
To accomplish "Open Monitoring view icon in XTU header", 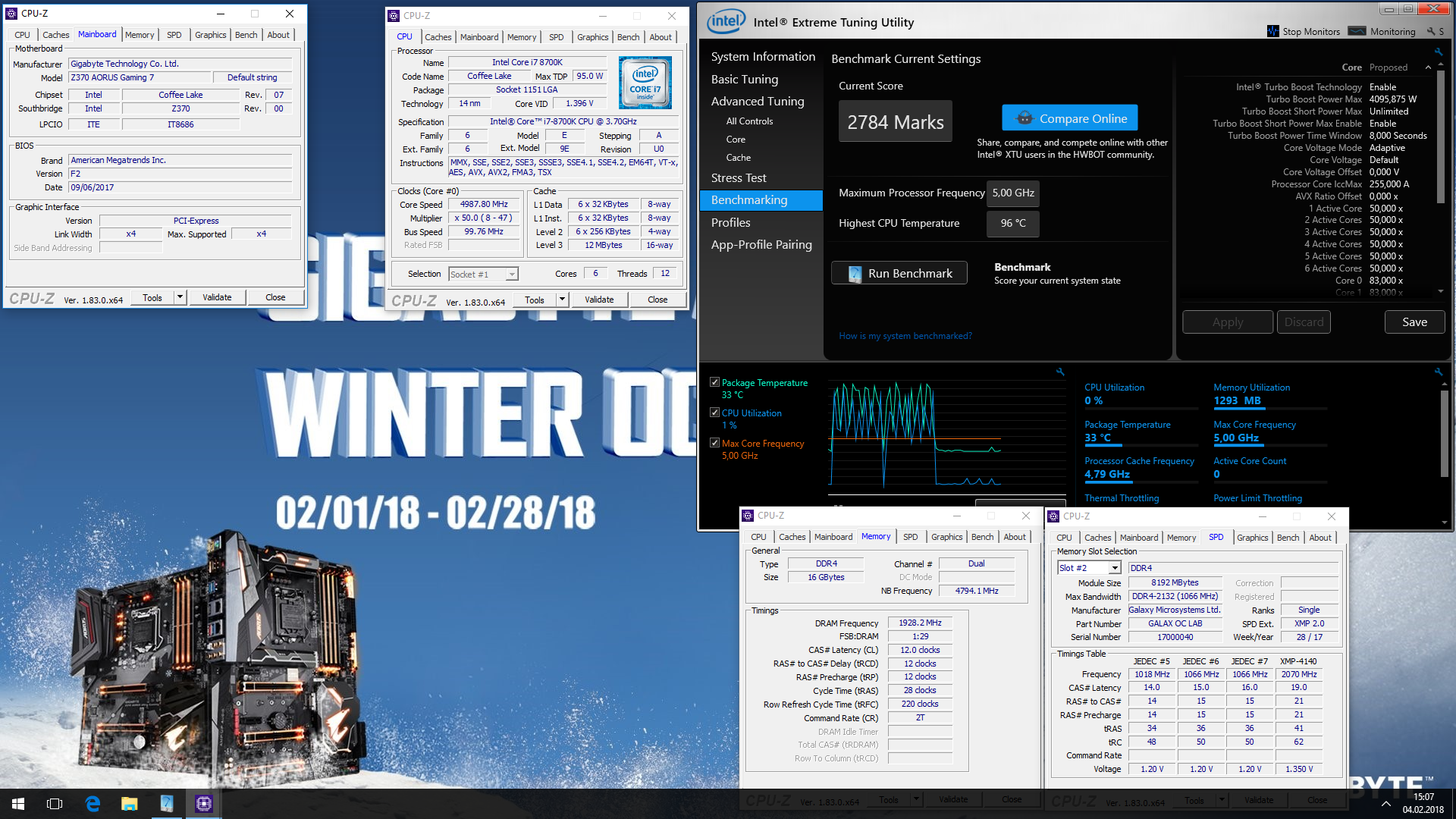I will pos(1357,31).
